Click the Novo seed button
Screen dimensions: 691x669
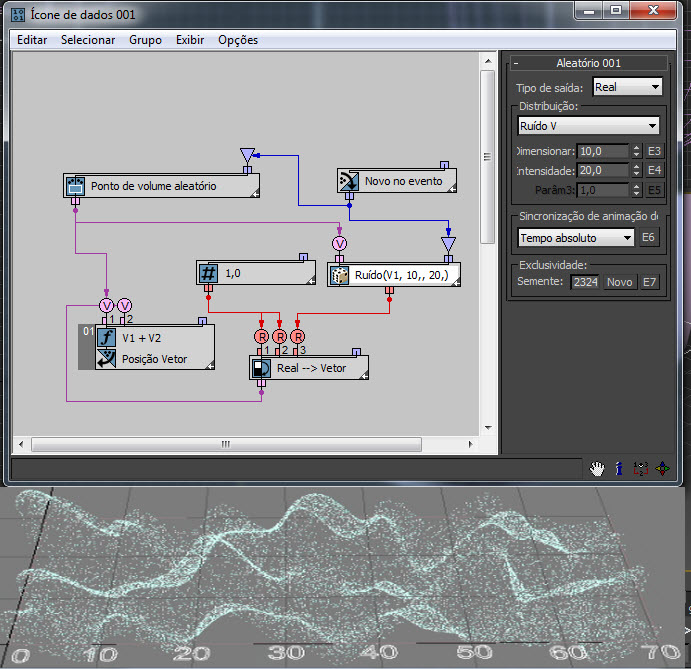click(620, 282)
